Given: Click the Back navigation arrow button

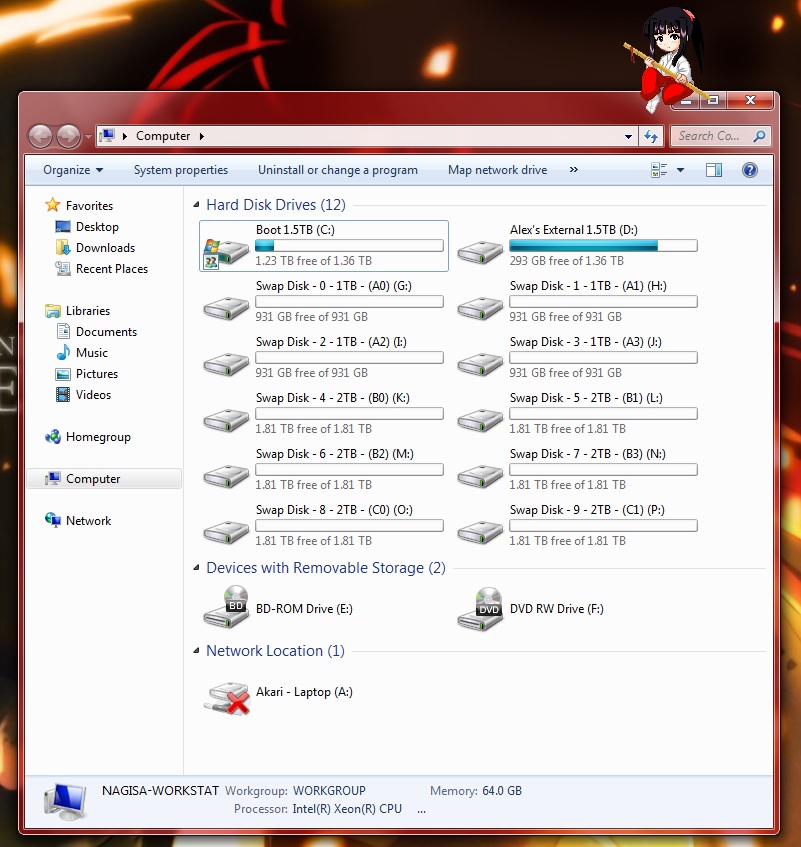Looking at the screenshot, I should pos(41,136).
